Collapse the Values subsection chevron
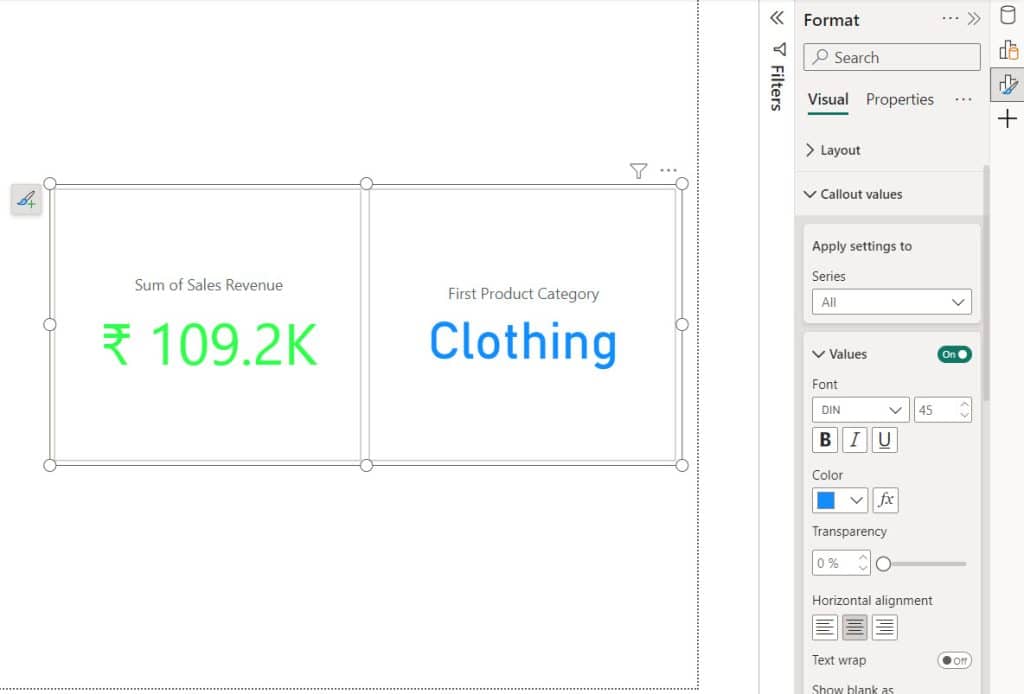The height and width of the screenshot is (694, 1024). point(818,355)
